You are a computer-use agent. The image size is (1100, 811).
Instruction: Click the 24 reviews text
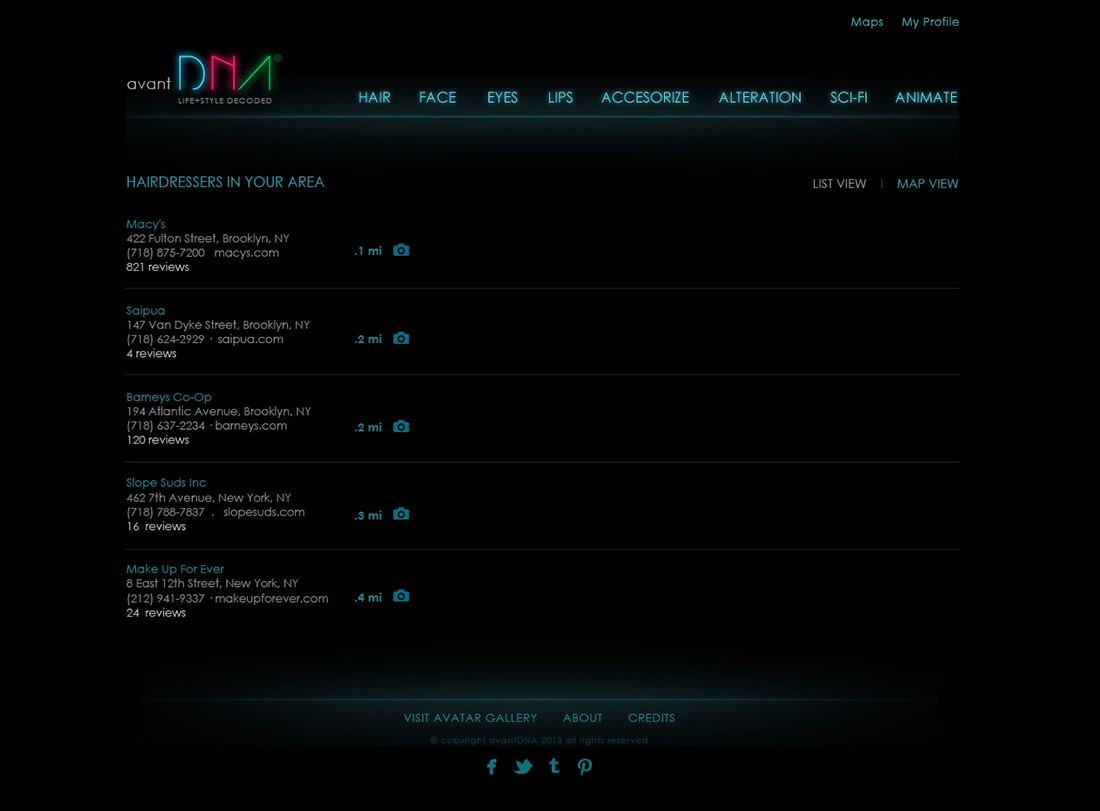[156, 612]
